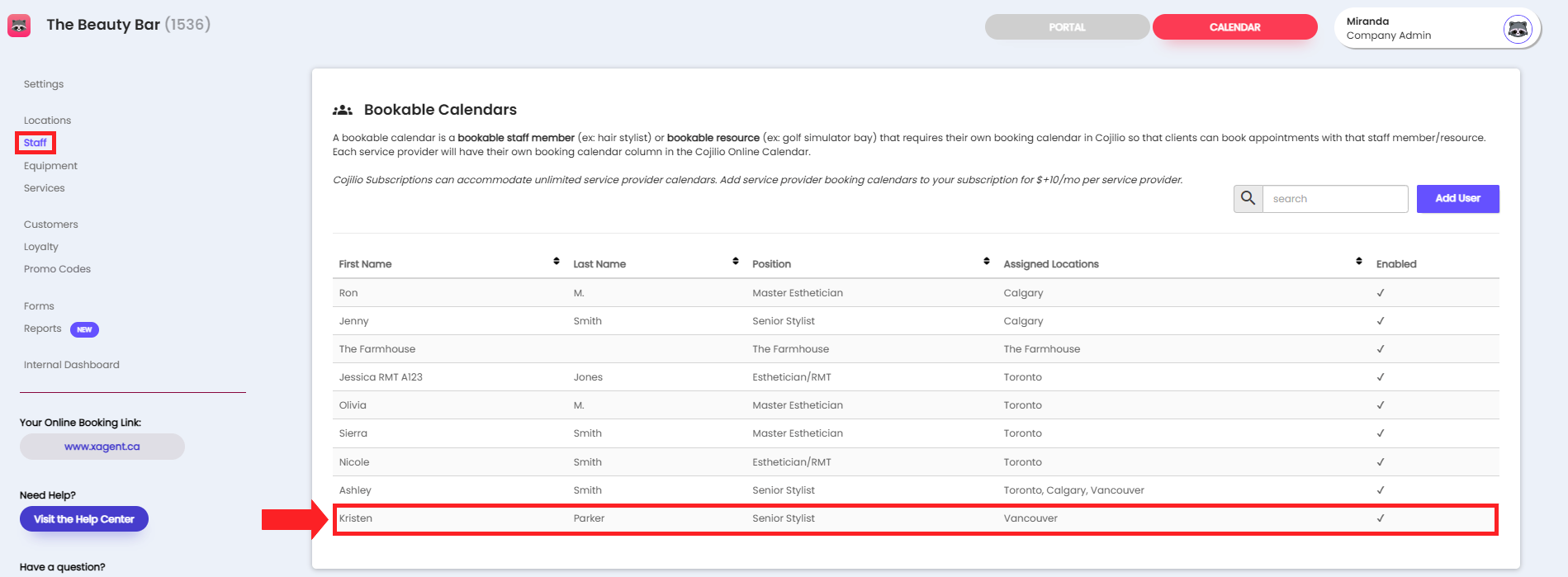Toggle enabled checkmark for Nicole Smith
The height and width of the screenshot is (577, 1568).
tap(1381, 462)
